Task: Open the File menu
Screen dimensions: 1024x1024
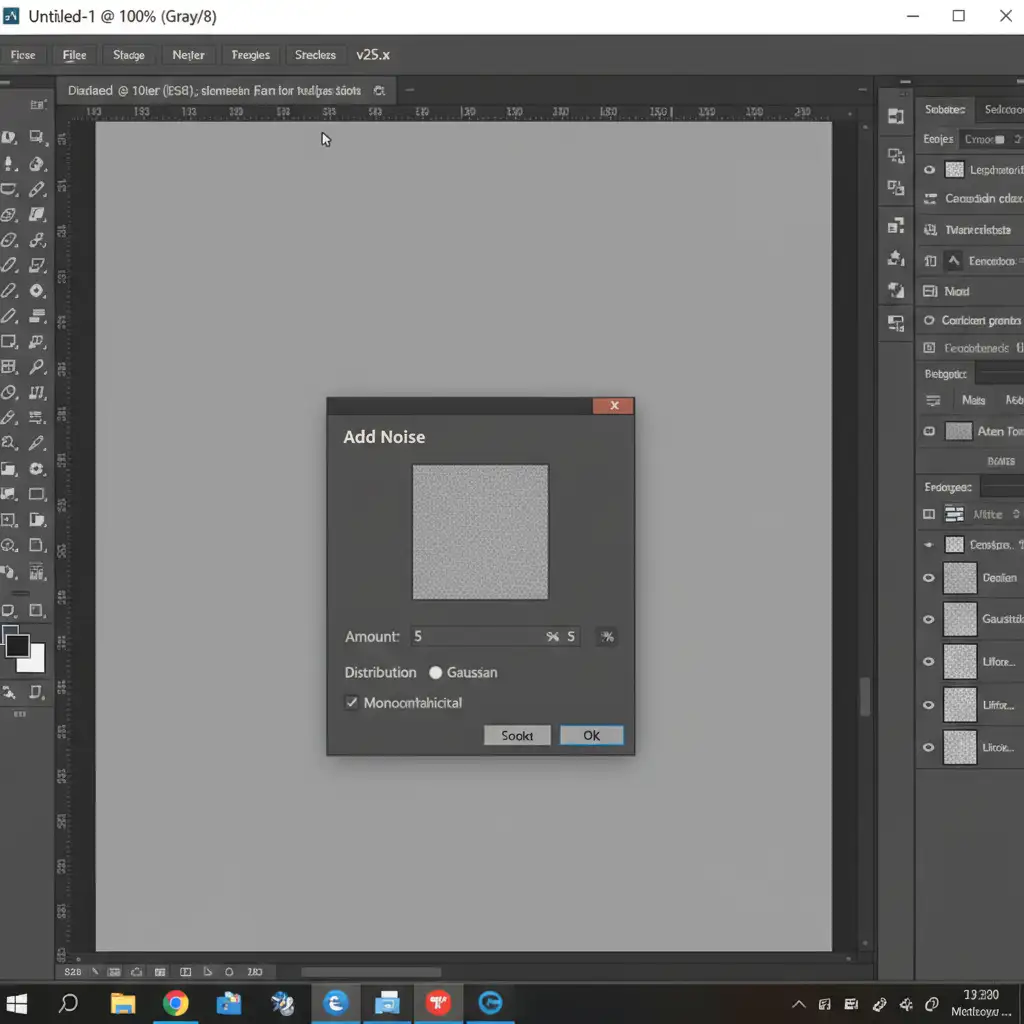Action: pyautogui.click(x=75, y=55)
